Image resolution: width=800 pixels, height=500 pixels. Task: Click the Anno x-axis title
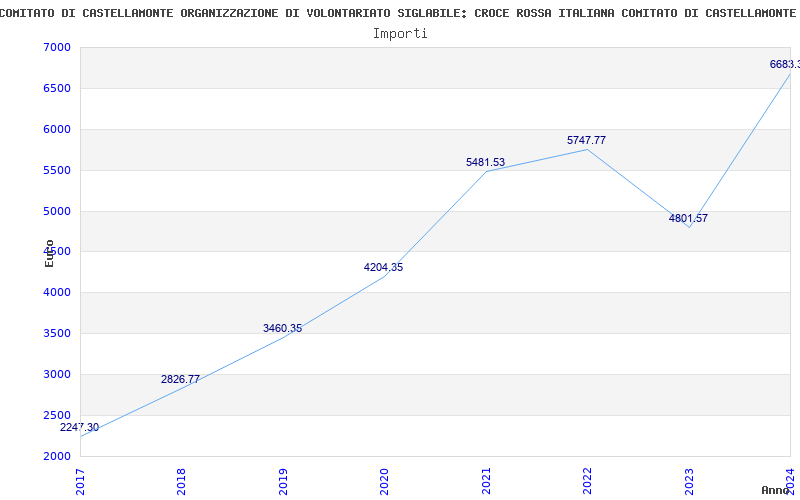pyautogui.click(x=776, y=490)
